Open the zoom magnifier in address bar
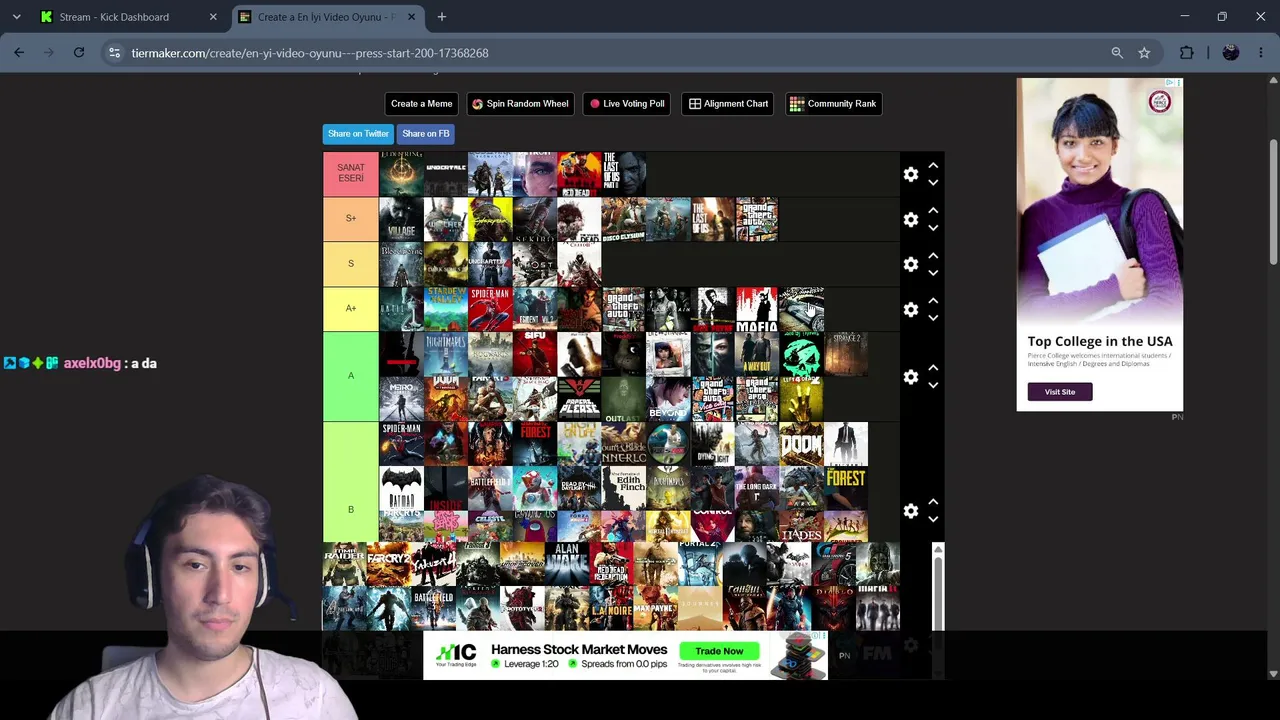 pyautogui.click(x=1117, y=53)
